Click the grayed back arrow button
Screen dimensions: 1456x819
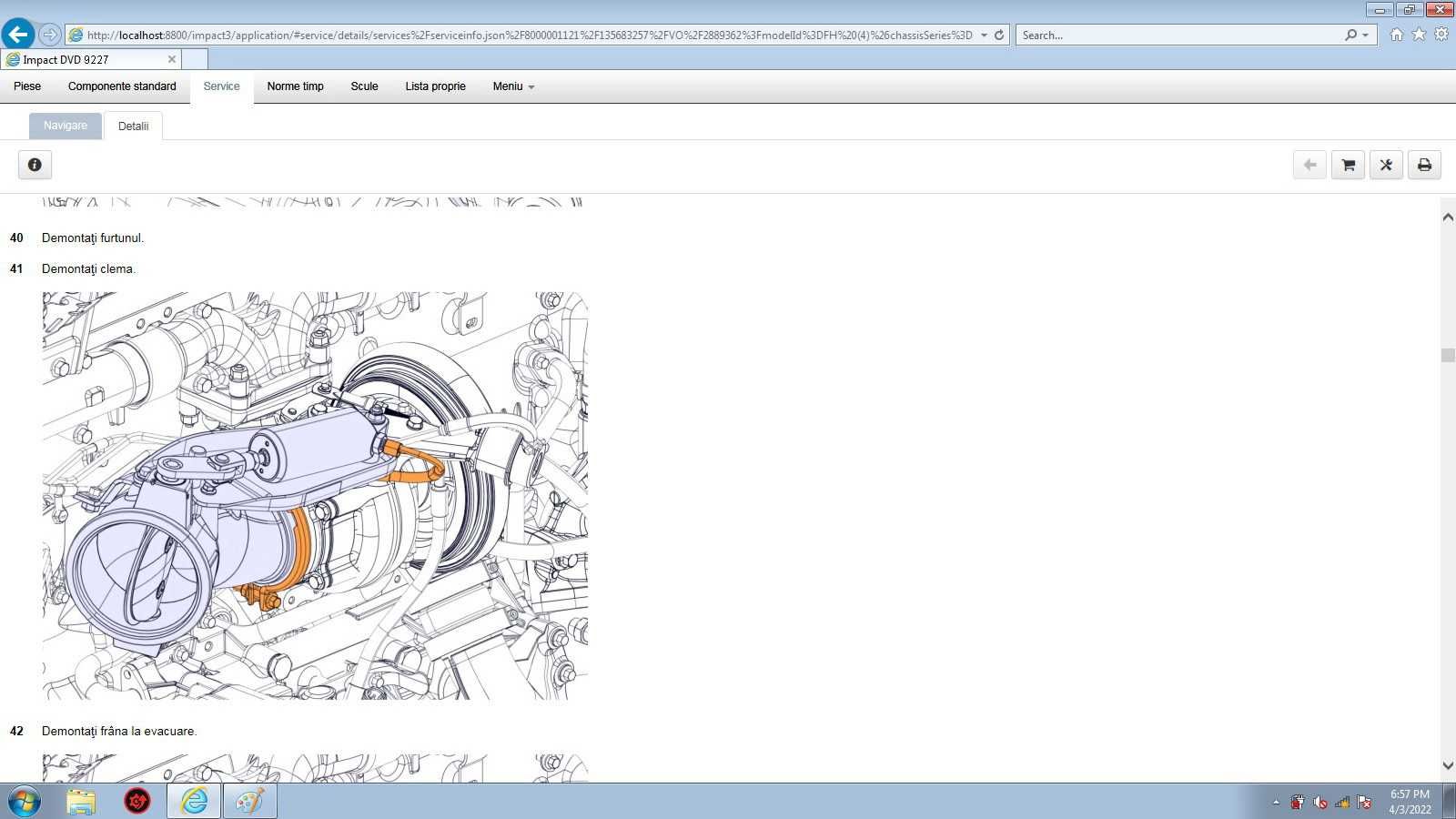click(x=1309, y=165)
